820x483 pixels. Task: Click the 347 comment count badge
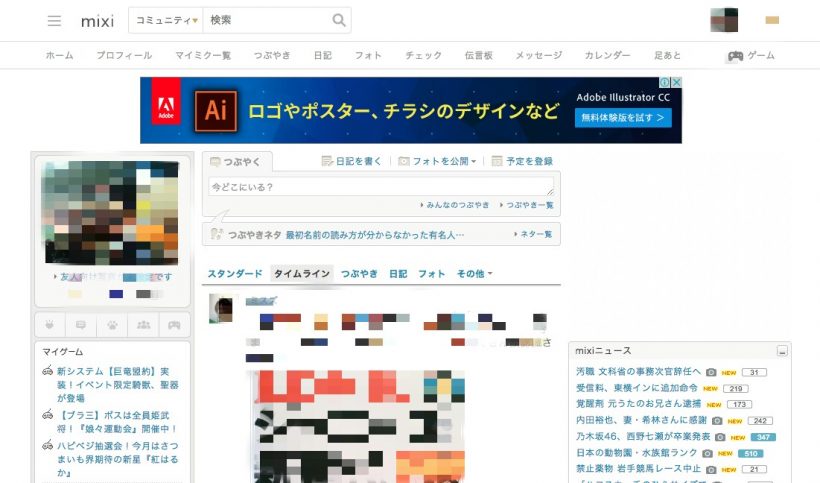tap(764, 437)
